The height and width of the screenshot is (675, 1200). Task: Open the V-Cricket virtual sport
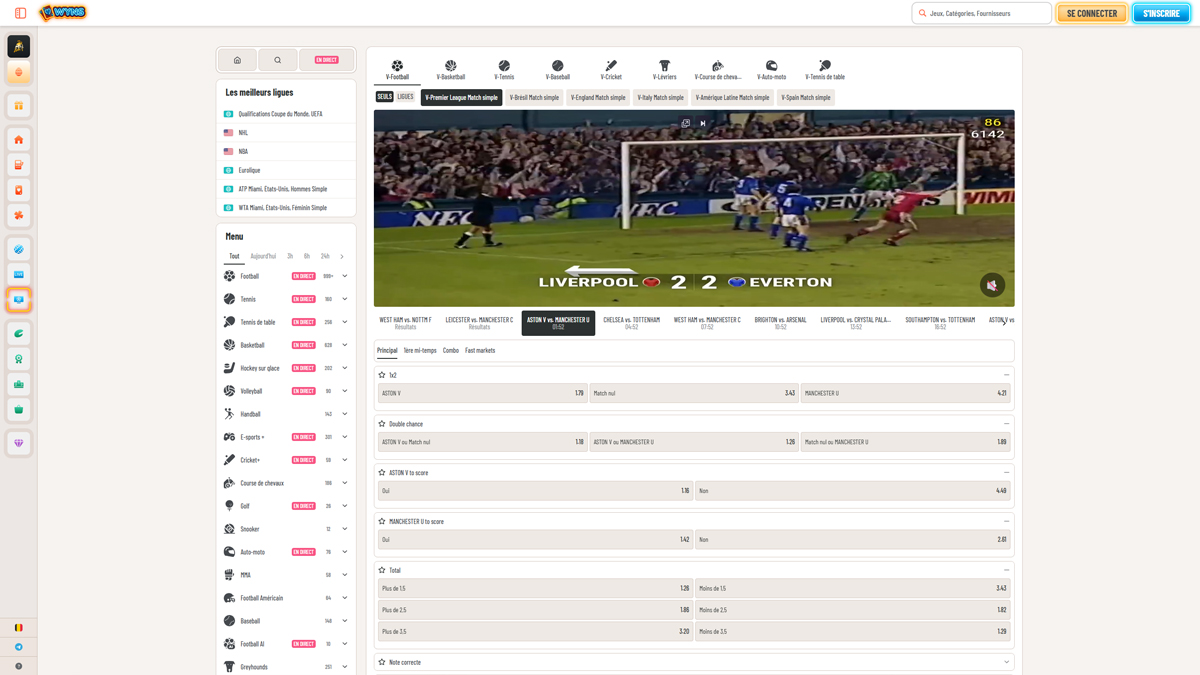pos(611,69)
